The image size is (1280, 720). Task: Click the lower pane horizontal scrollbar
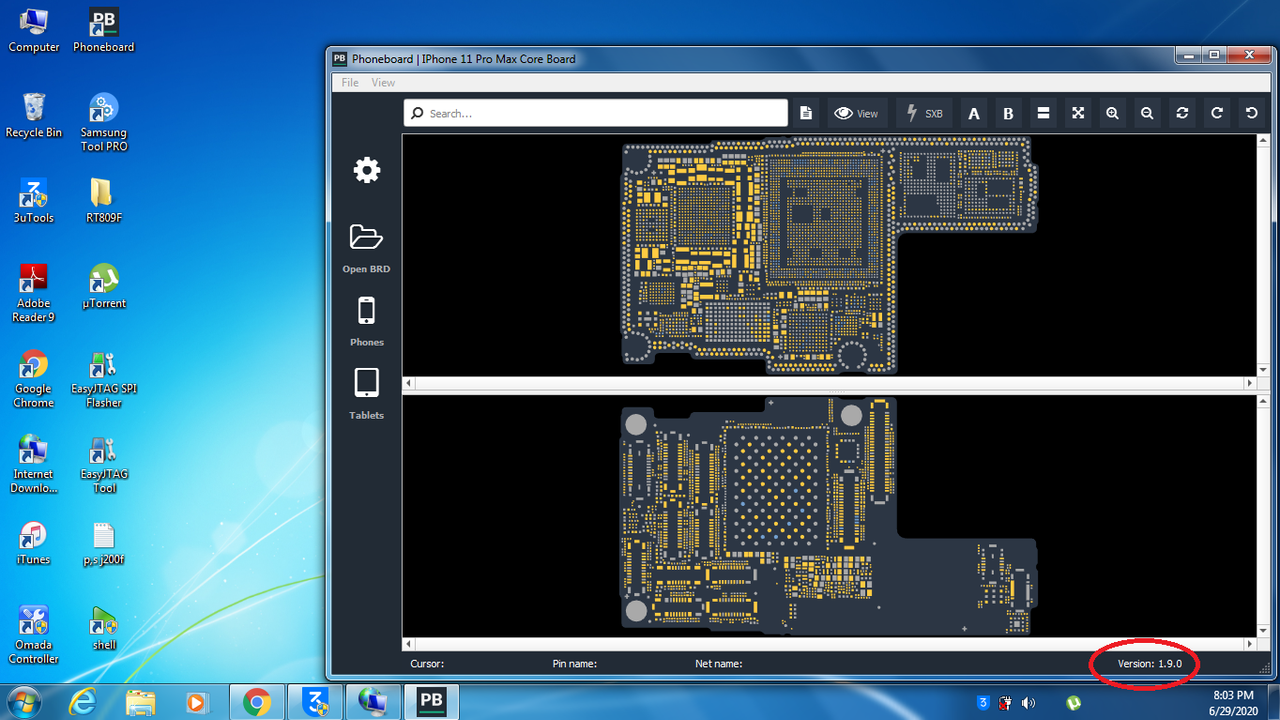point(830,643)
